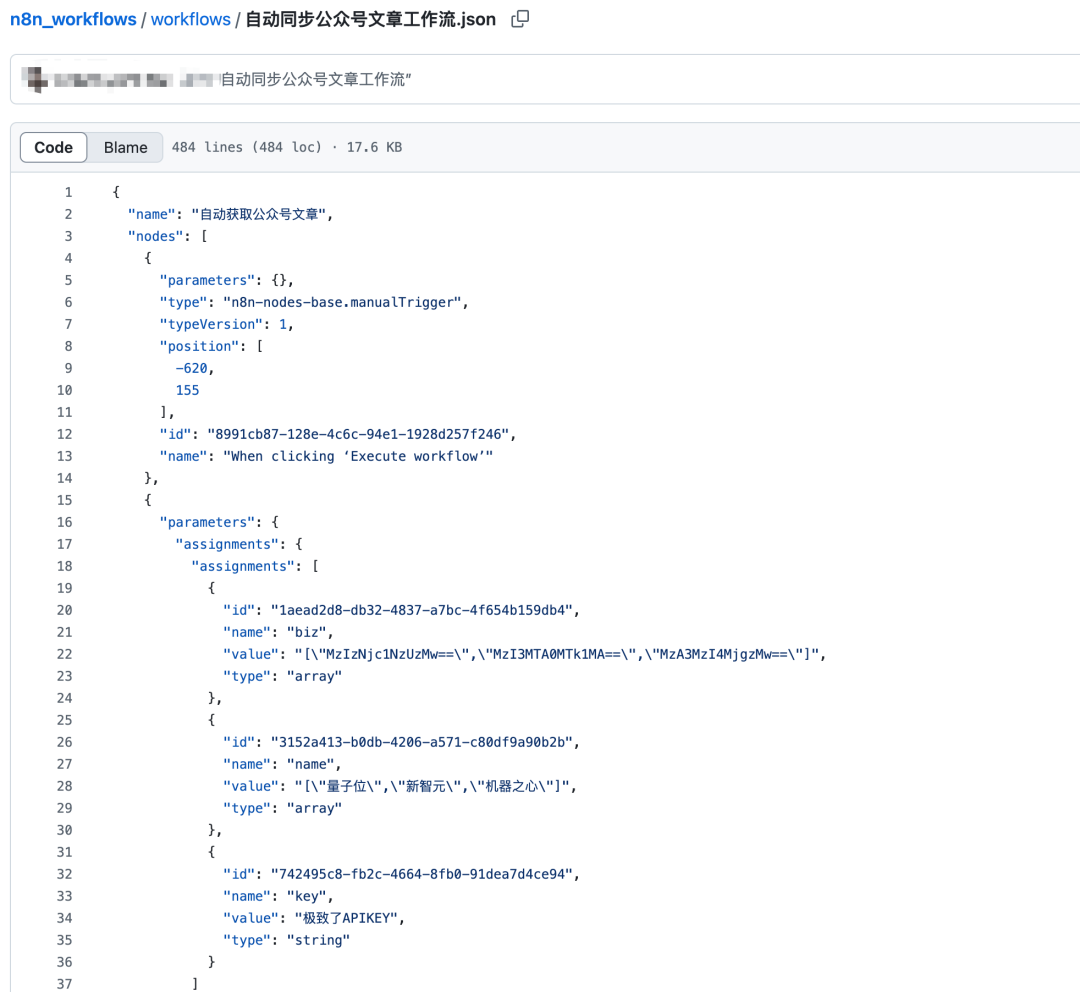Click line number 12 in the gutter
The image size is (1080, 992).
[64, 434]
